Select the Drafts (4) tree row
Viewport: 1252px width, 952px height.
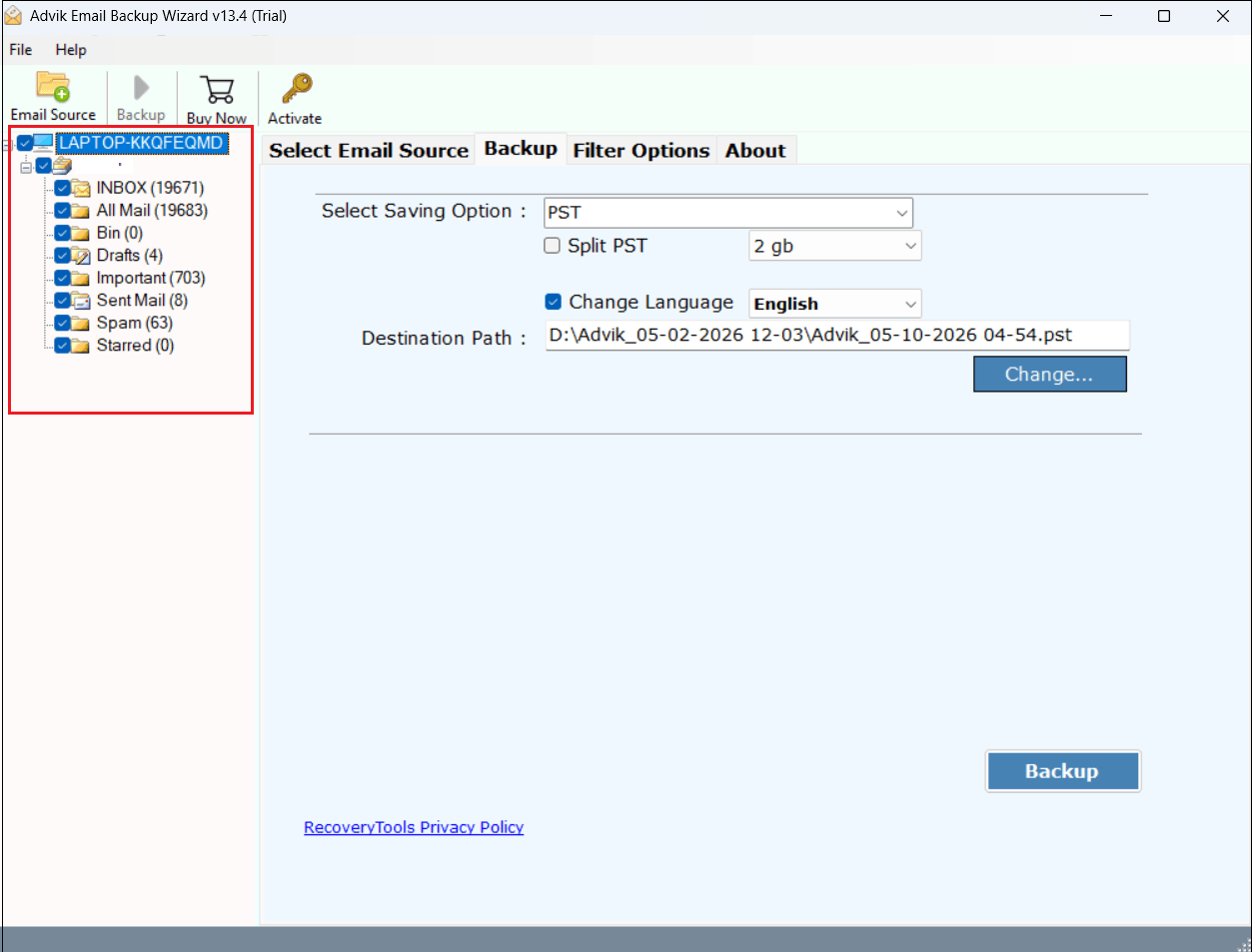coord(130,256)
